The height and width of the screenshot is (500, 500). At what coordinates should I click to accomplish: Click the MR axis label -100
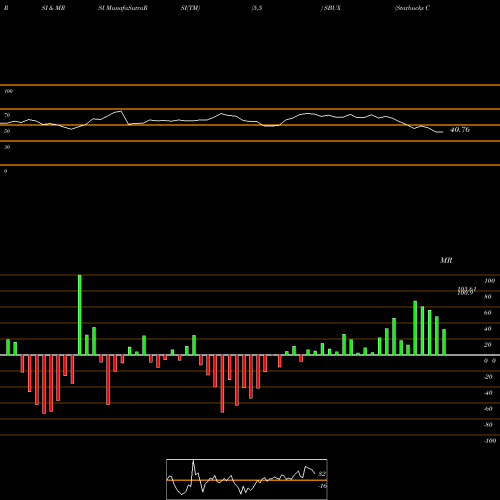point(490,441)
